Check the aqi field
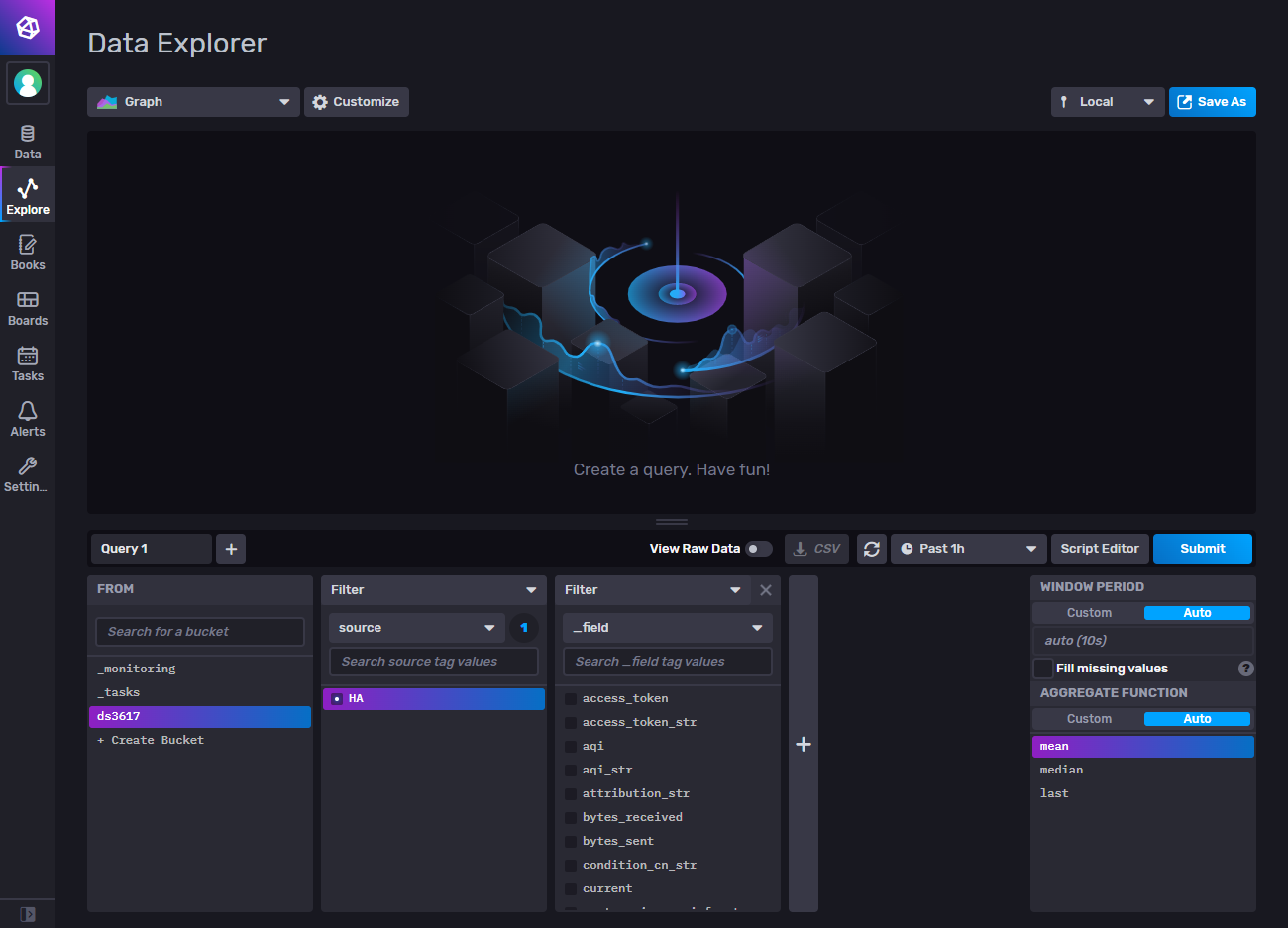The image size is (1288, 928). click(571, 747)
